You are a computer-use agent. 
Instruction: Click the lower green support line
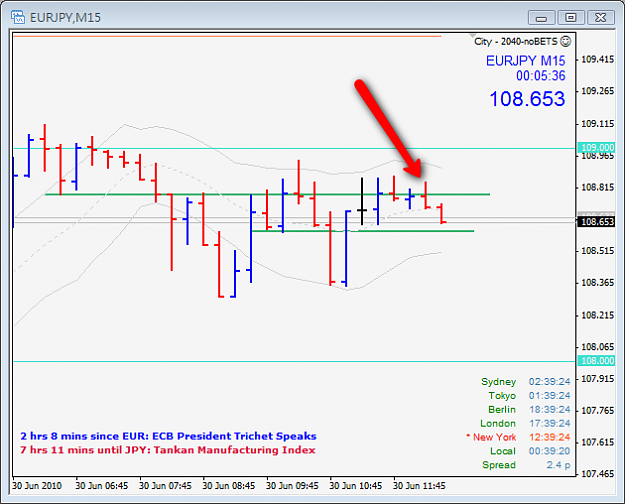[363, 231]
